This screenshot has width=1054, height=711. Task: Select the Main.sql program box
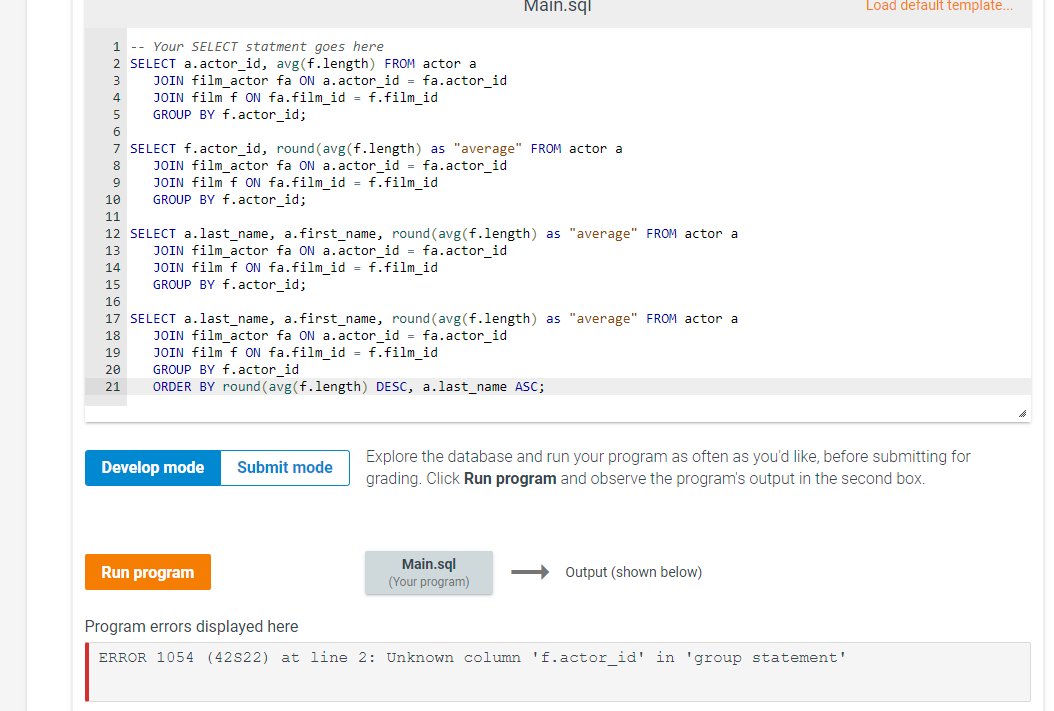pyautogui.click(x=429, y=573)
